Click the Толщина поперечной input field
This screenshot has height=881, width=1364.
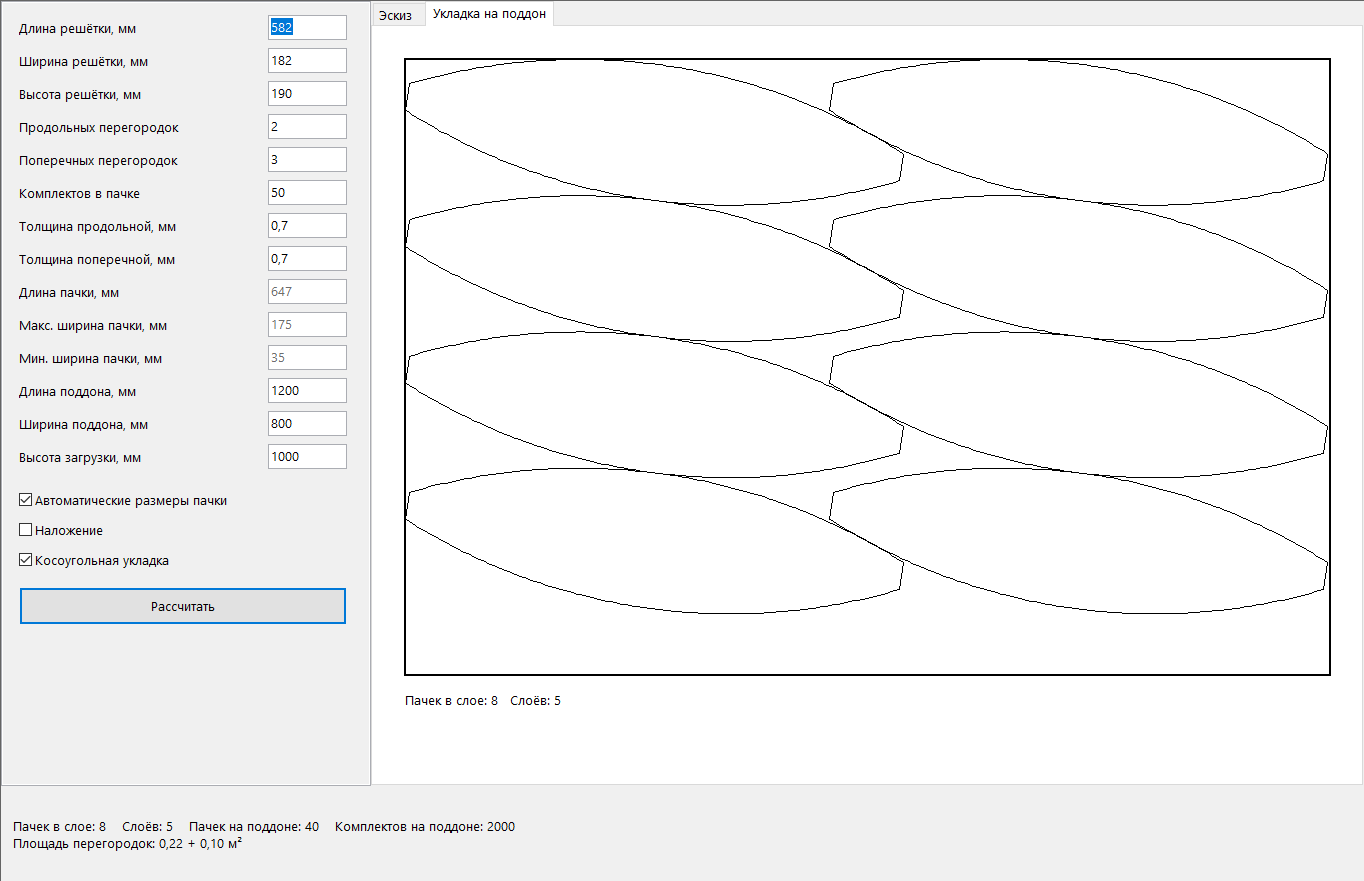(307, 259)
